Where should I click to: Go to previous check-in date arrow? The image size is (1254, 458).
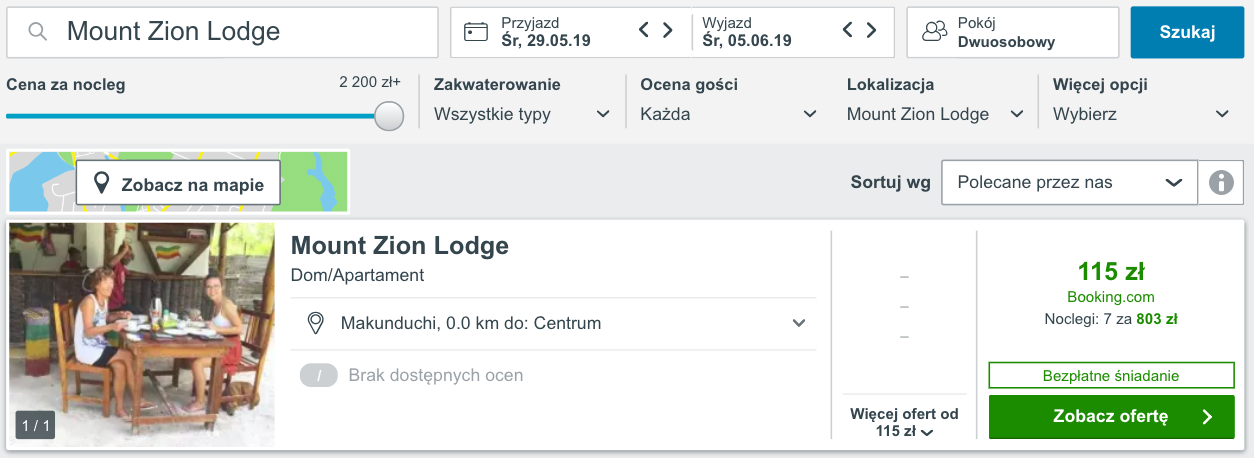pyautogui.click(x=645, y=30)
